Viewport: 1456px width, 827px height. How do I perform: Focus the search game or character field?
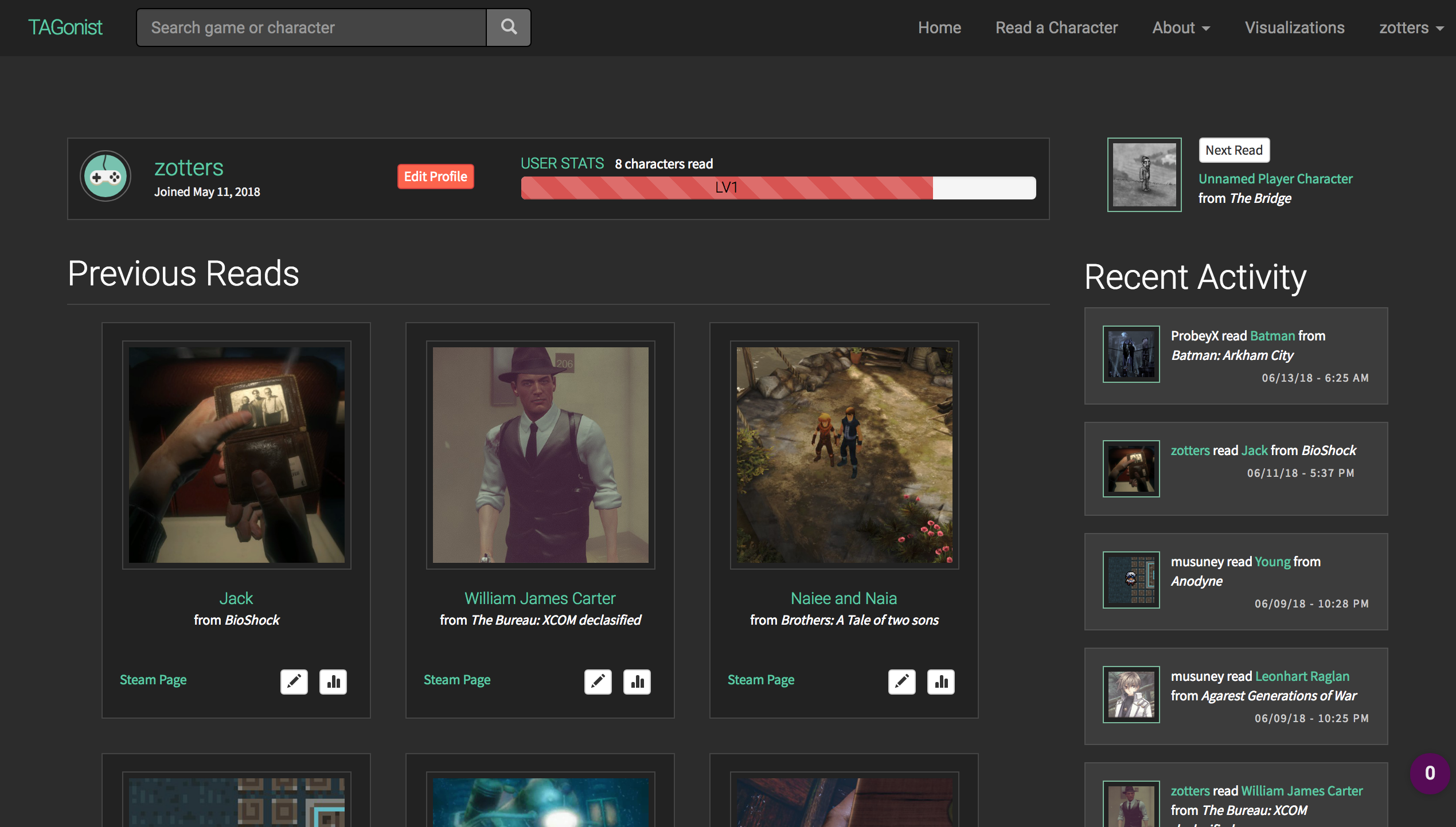click(311, 27)
